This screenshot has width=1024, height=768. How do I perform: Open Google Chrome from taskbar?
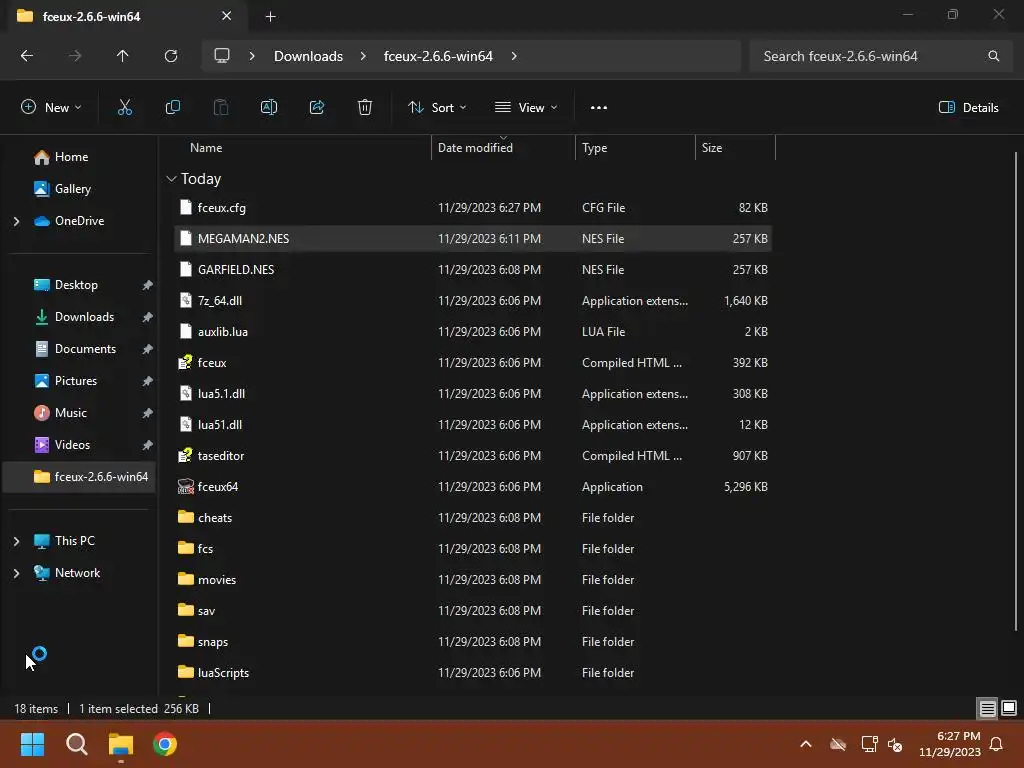(165, 744)
